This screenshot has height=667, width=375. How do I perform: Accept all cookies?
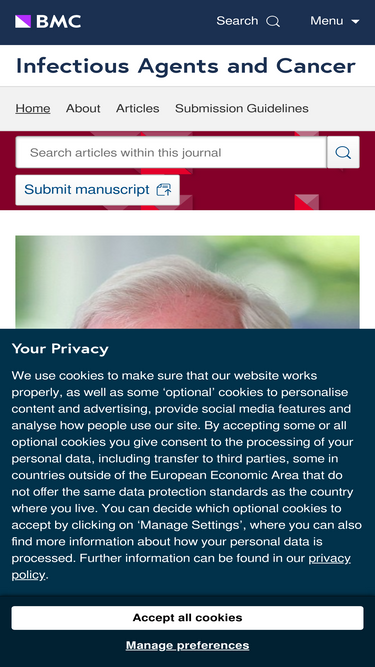click(188, 618)
